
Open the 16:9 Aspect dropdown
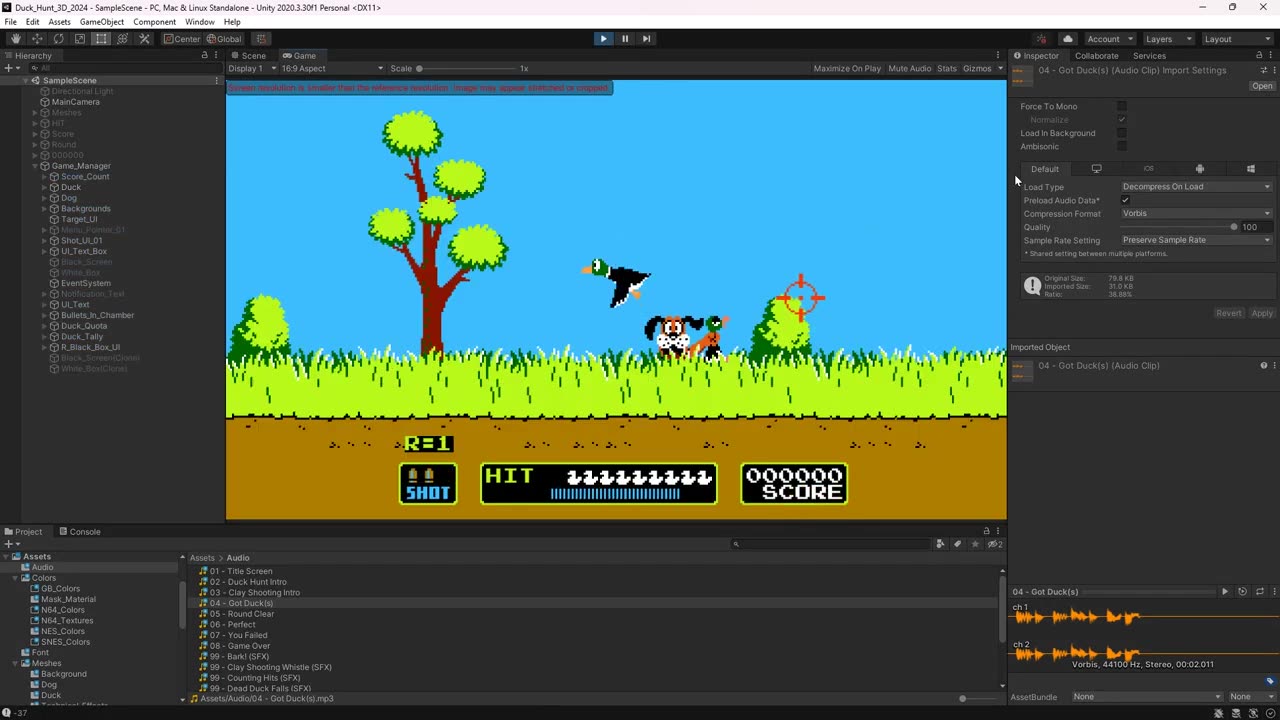click(332, 69)
